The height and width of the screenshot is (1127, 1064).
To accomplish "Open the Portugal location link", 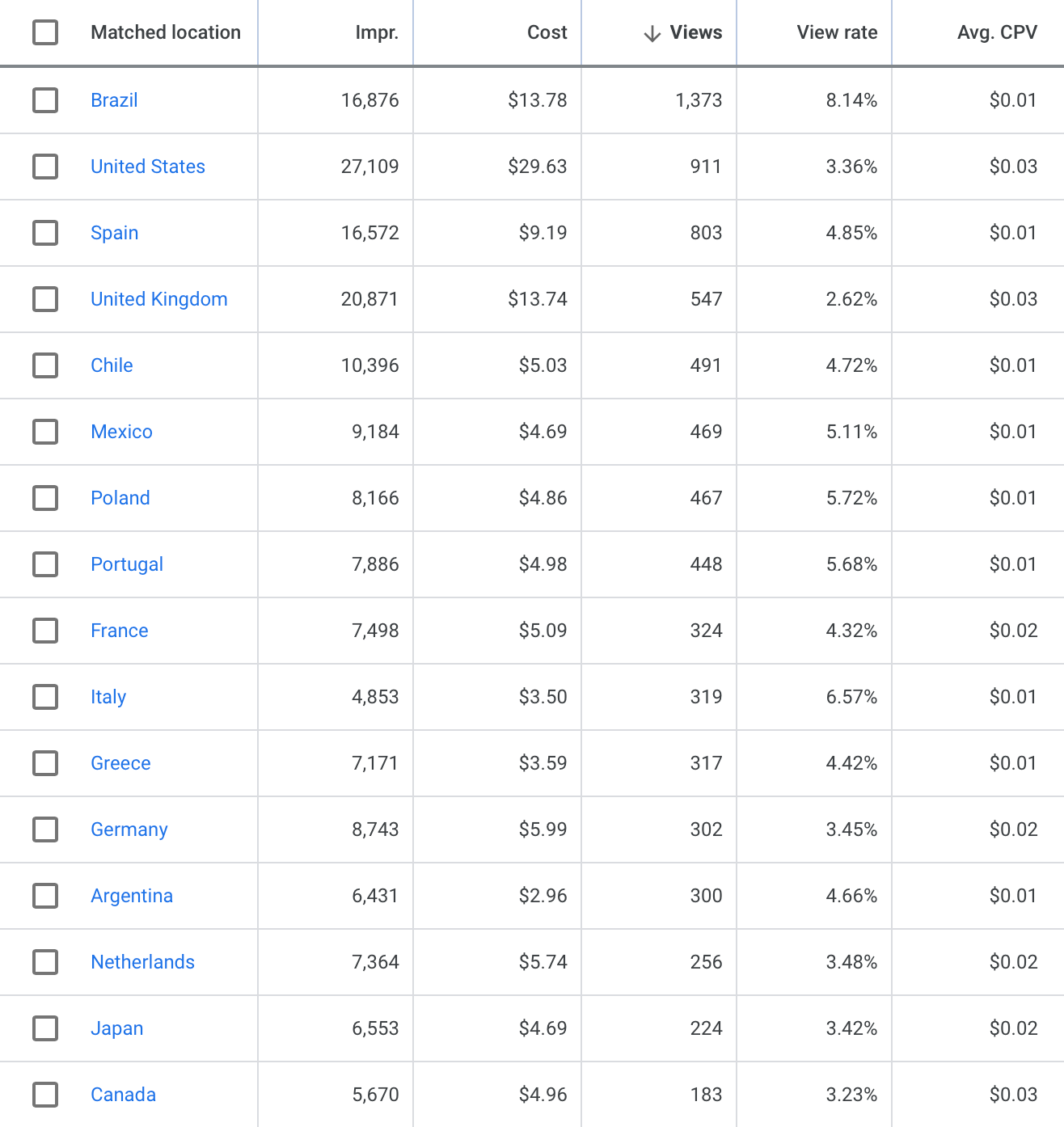I will 127,564.
